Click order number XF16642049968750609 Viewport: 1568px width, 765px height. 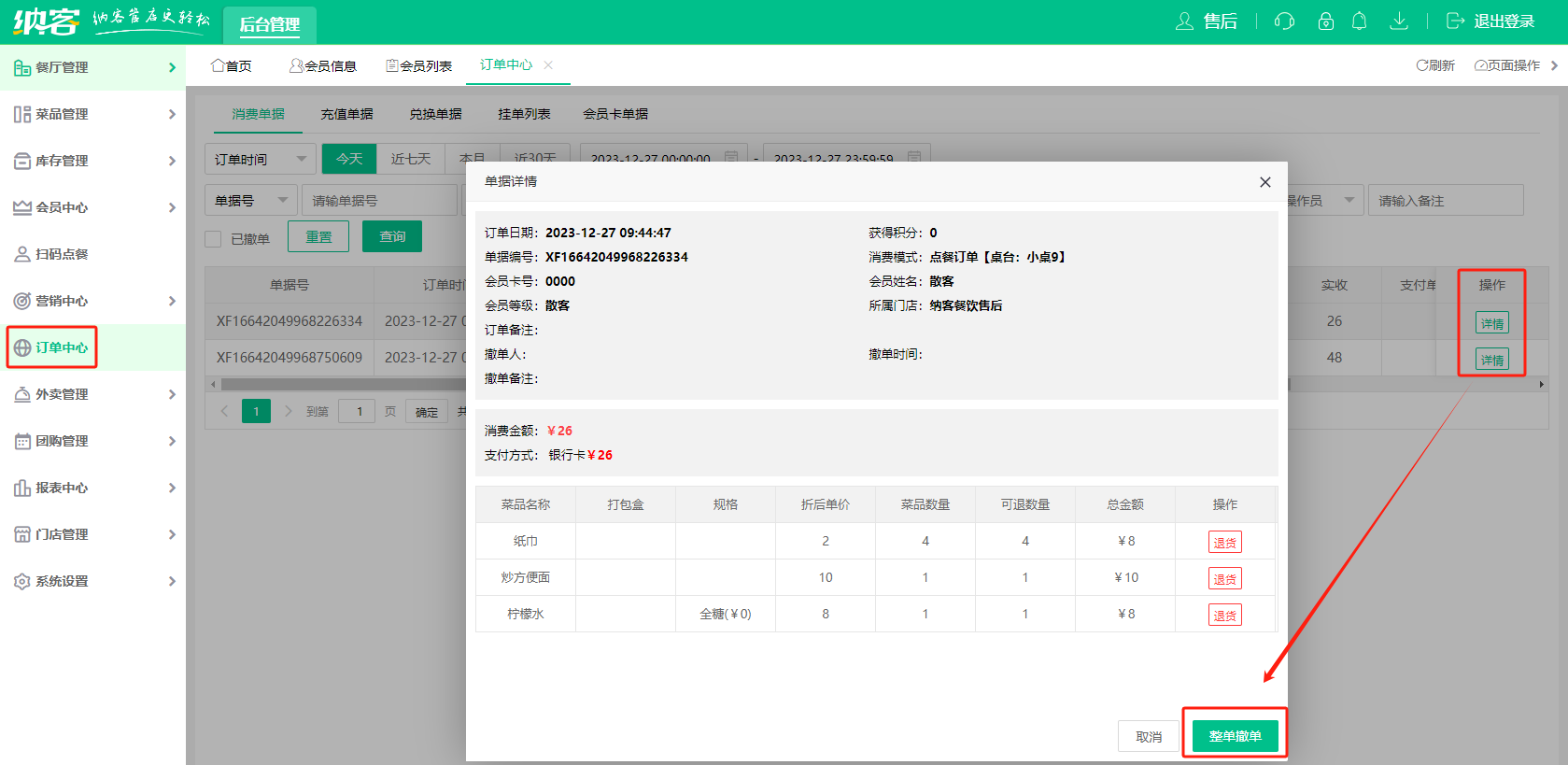(x=290, y=357)
